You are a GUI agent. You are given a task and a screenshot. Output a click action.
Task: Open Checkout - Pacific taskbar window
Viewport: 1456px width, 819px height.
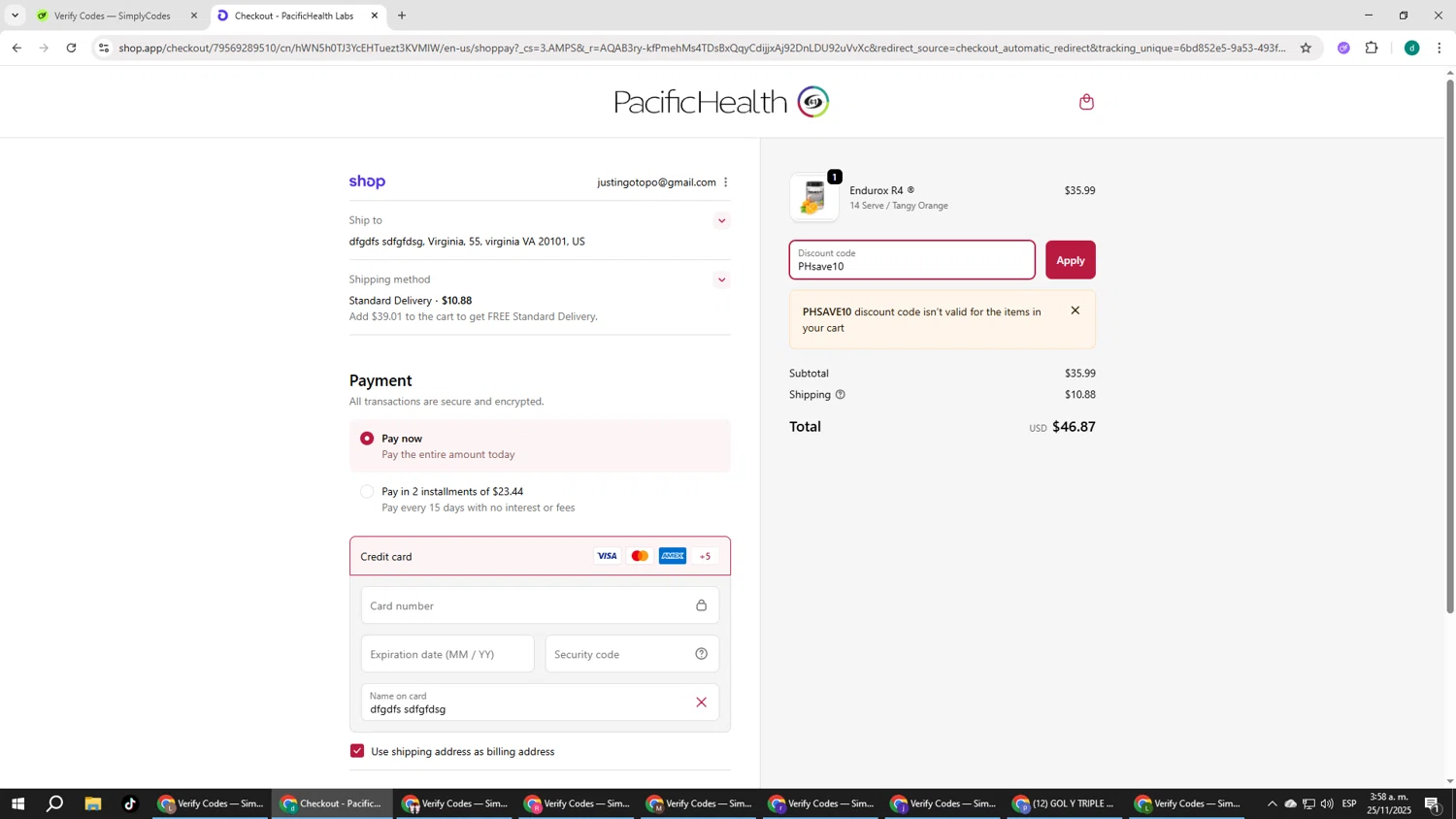(x=333, y=803)
